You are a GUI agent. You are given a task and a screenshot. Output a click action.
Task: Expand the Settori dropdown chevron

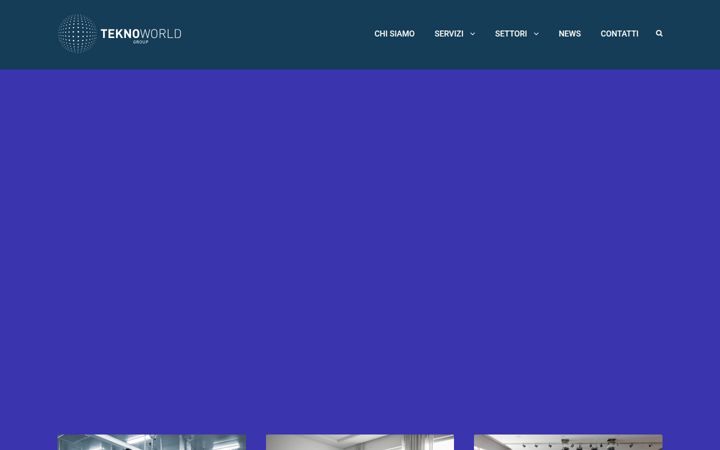coord(536,34)
